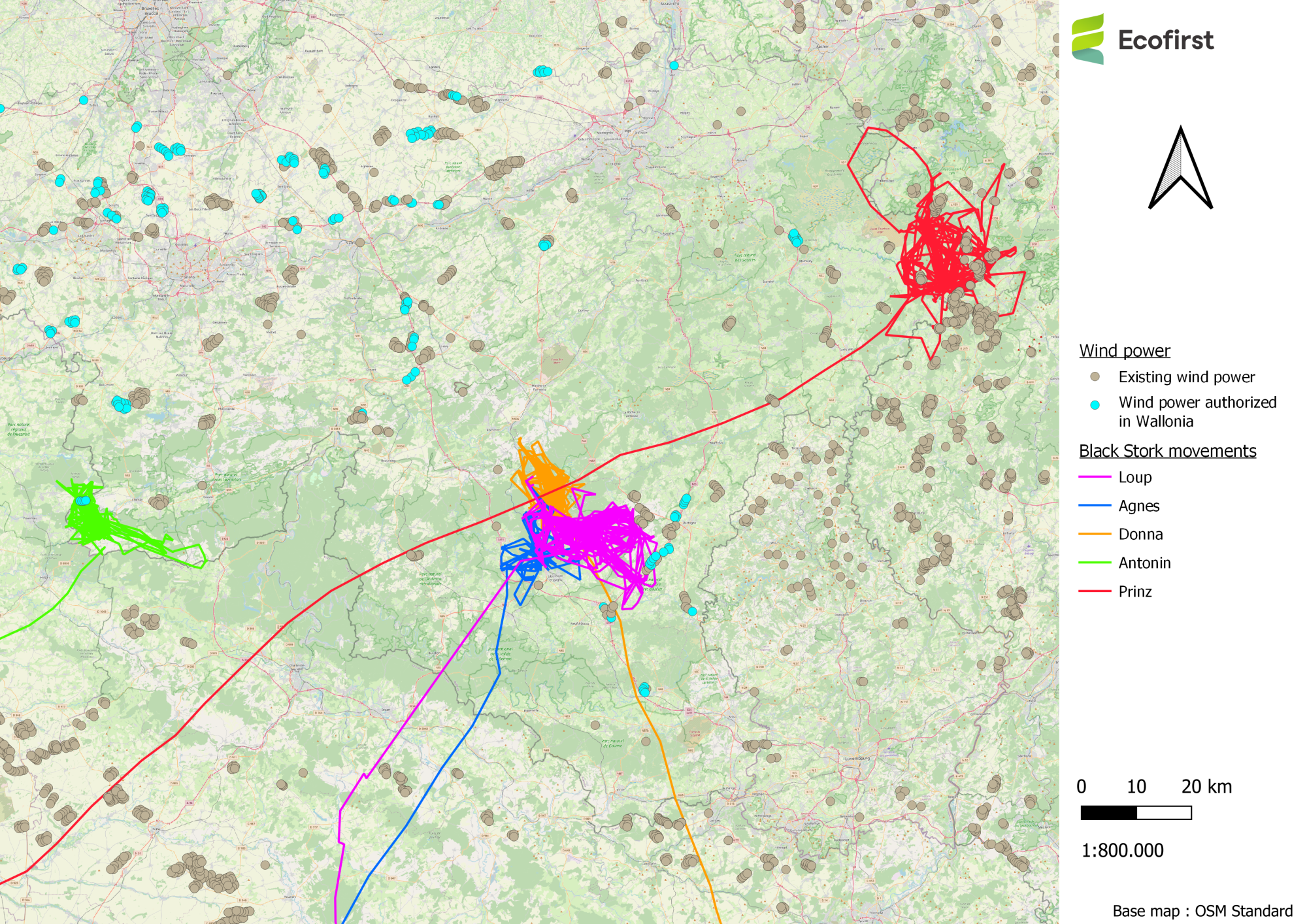Image resolution: width=1307 pixels, height=924 pixels.
Task: Click the north arrow symbol
Action: tap(1180, 167)
